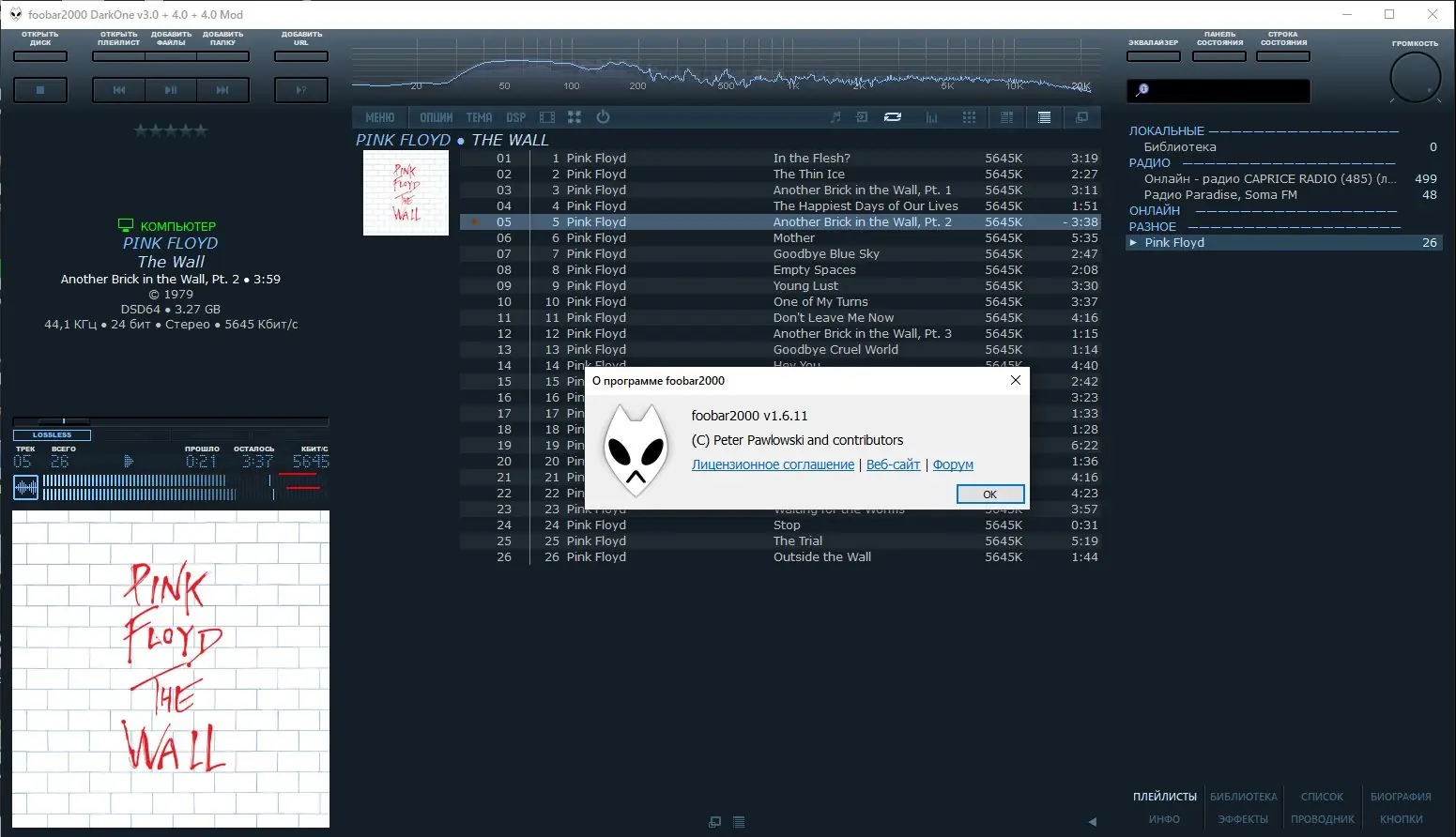Viewport: 1456px width, 837px height.
Task: Click the Добавить папку button
Action: coord(222,56)
